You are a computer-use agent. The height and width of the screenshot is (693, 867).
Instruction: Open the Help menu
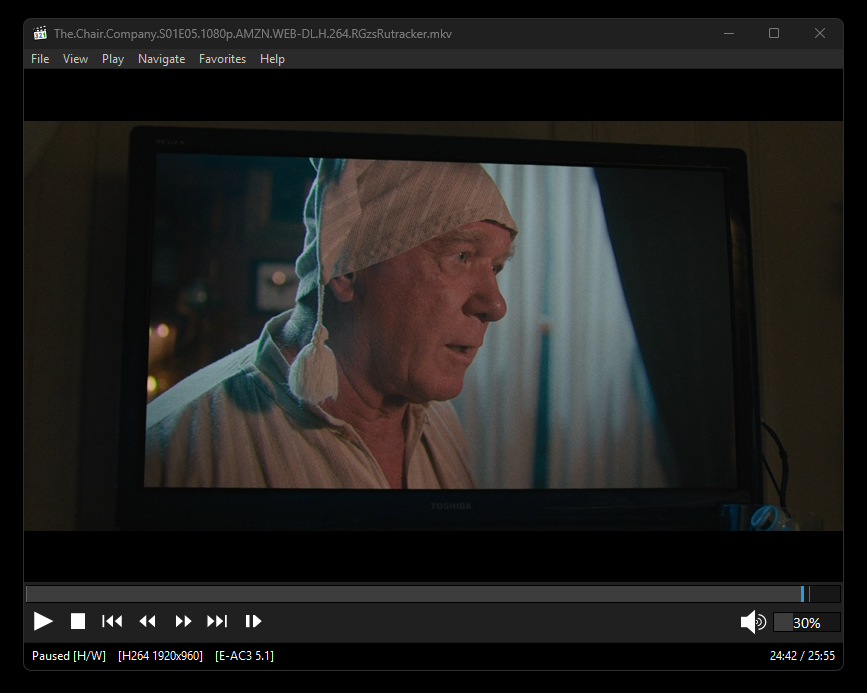pyautogui.click(x=272, y=59)
